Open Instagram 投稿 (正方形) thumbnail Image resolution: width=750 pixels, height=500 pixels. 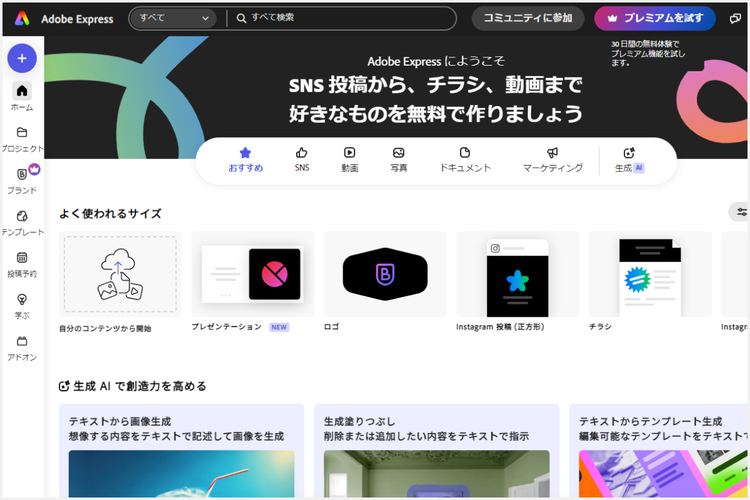point(518,274)
